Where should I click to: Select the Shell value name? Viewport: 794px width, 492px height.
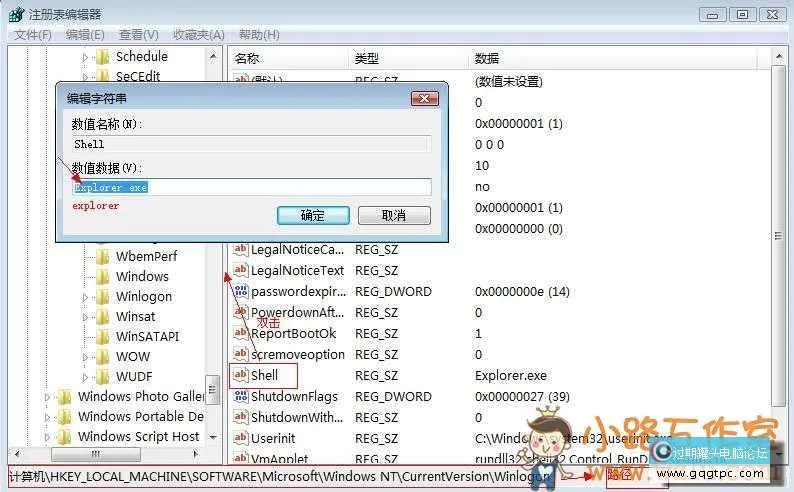click(264, 376)
